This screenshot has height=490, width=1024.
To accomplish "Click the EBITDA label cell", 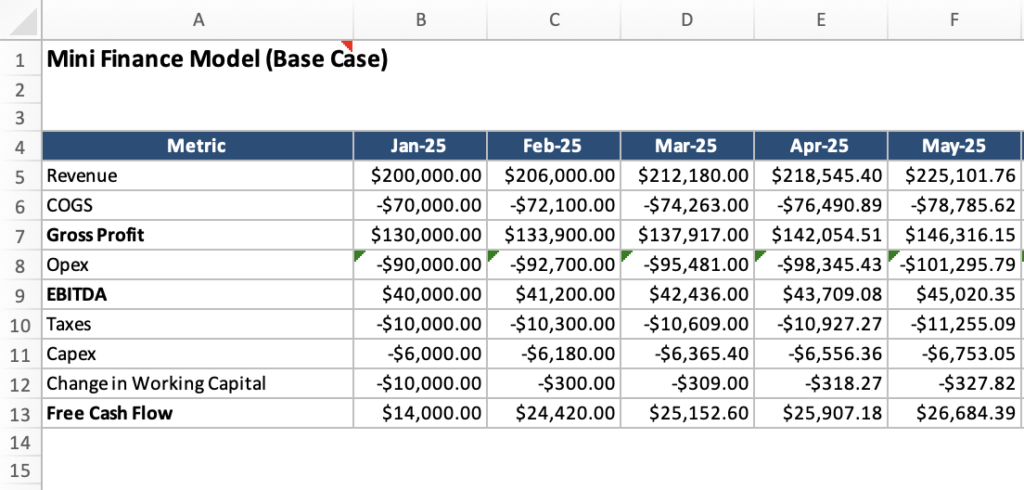I will click(197, 295).
